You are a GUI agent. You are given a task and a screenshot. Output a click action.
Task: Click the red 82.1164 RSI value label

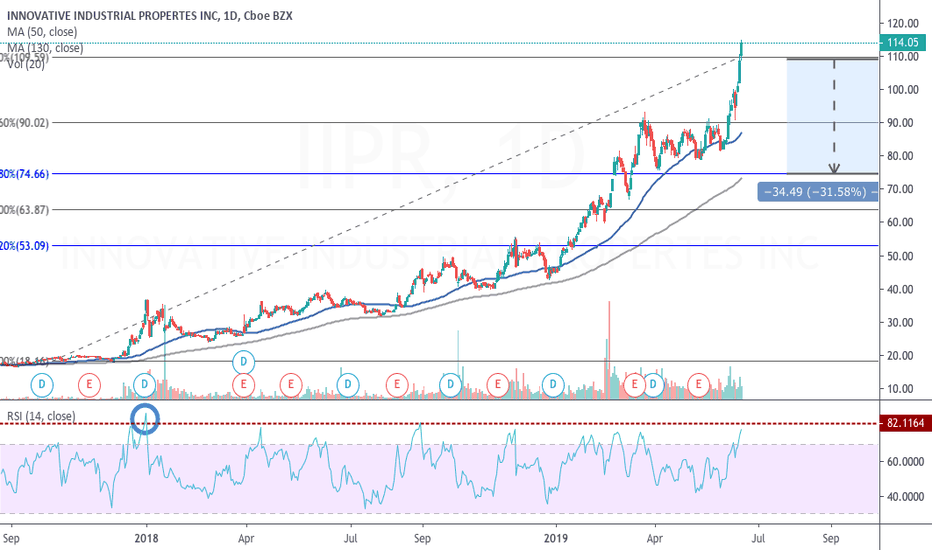coord(905,423)
